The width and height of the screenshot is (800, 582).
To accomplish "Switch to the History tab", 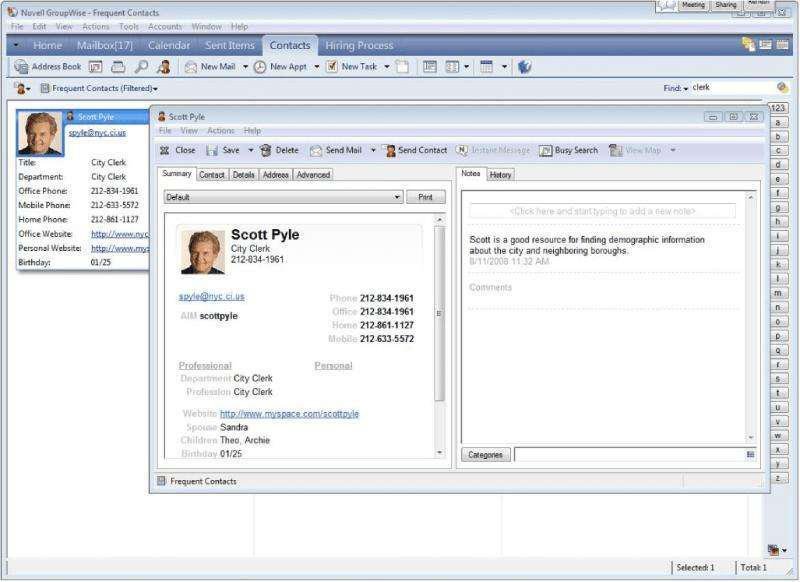I will click(x=501, y=175).
